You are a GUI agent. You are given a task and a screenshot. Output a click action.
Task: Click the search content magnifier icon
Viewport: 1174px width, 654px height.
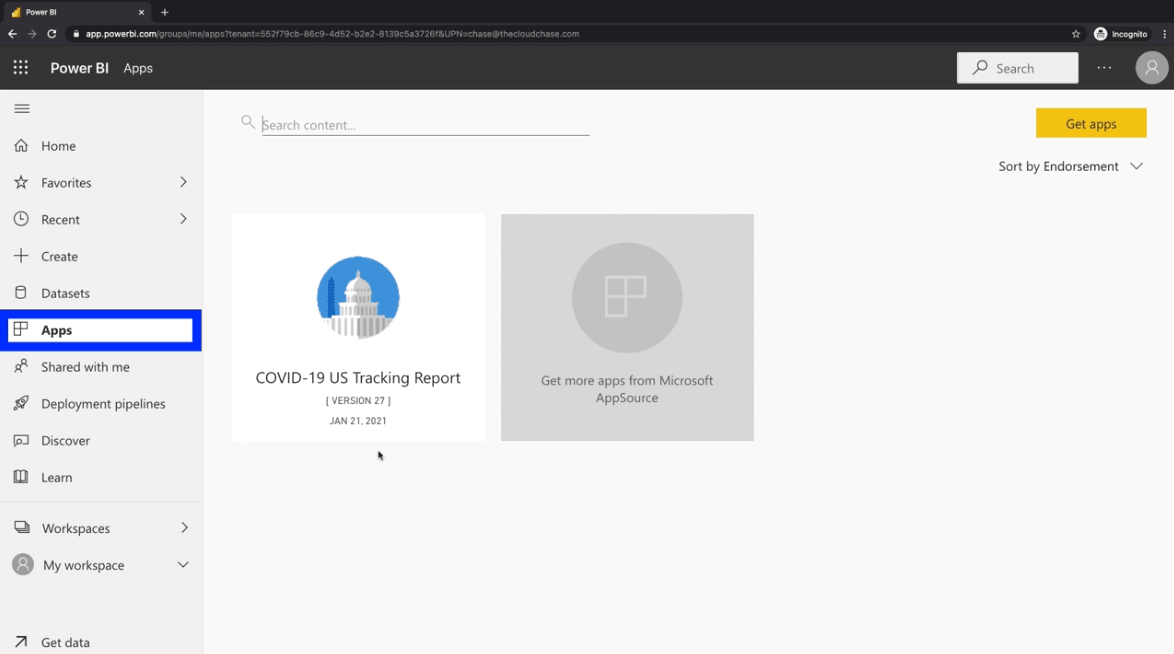click(x=248, y=121)
